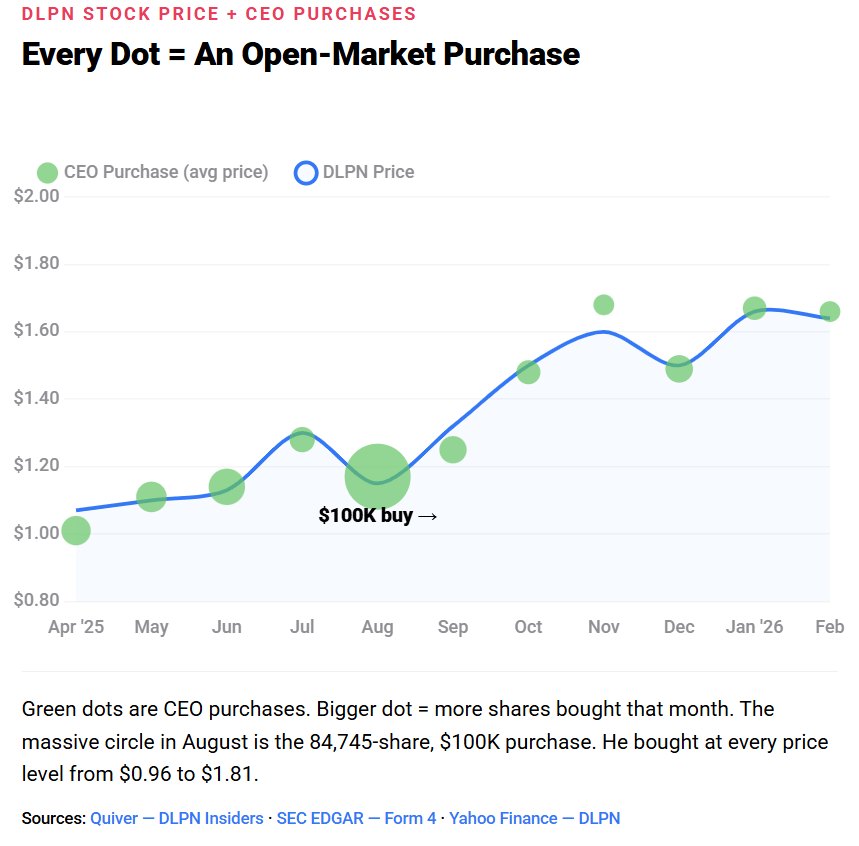Select the December purchase dot

tap(679, 369)
